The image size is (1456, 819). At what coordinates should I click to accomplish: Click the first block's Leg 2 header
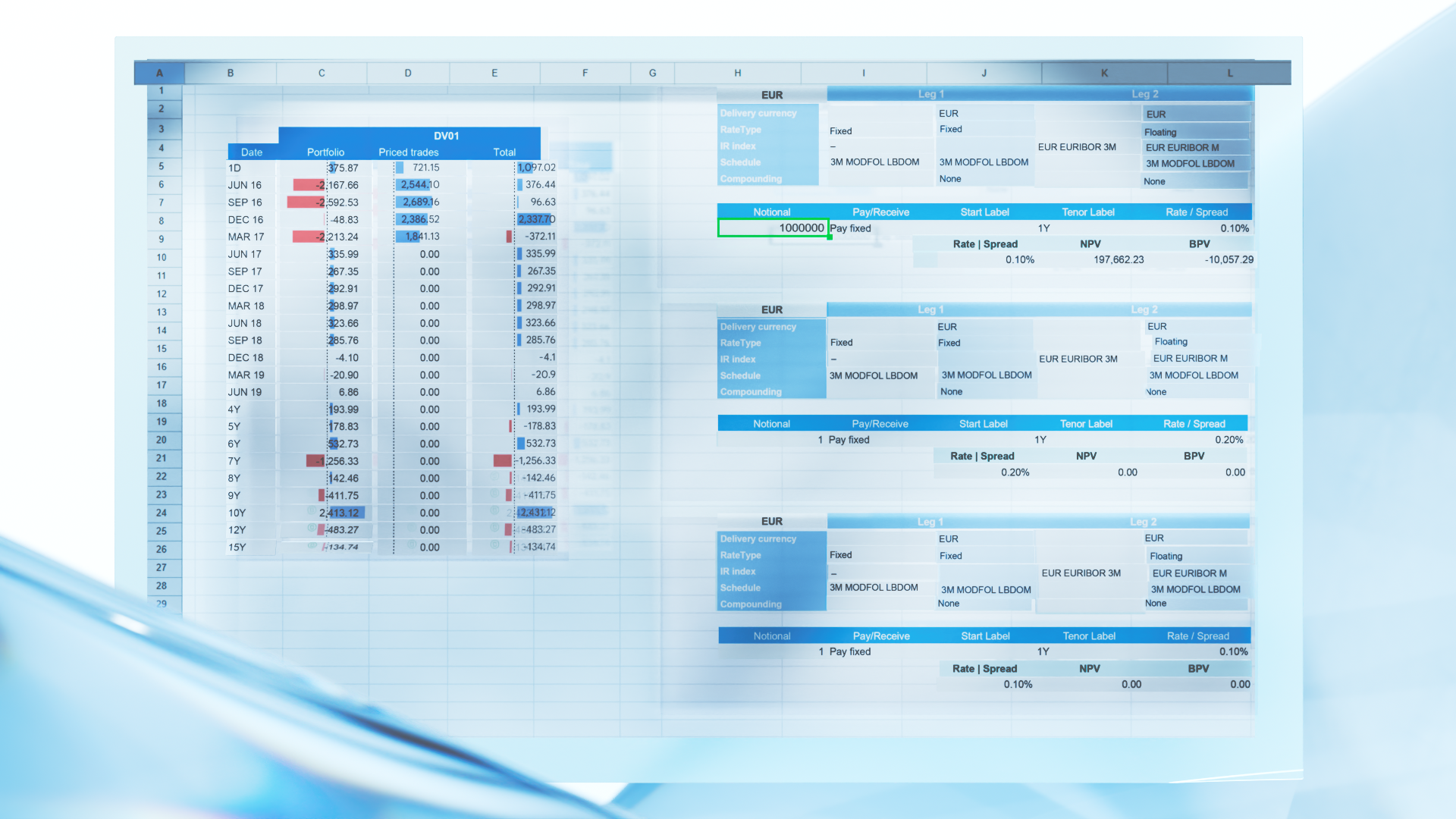click(1145, 94)
